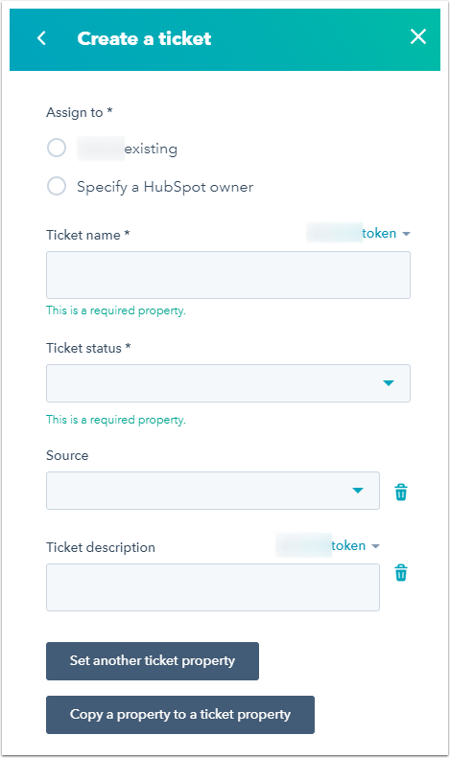
Task: Click the 'Specify a HubSpot owner' label text
Action: tap(165, 187)
